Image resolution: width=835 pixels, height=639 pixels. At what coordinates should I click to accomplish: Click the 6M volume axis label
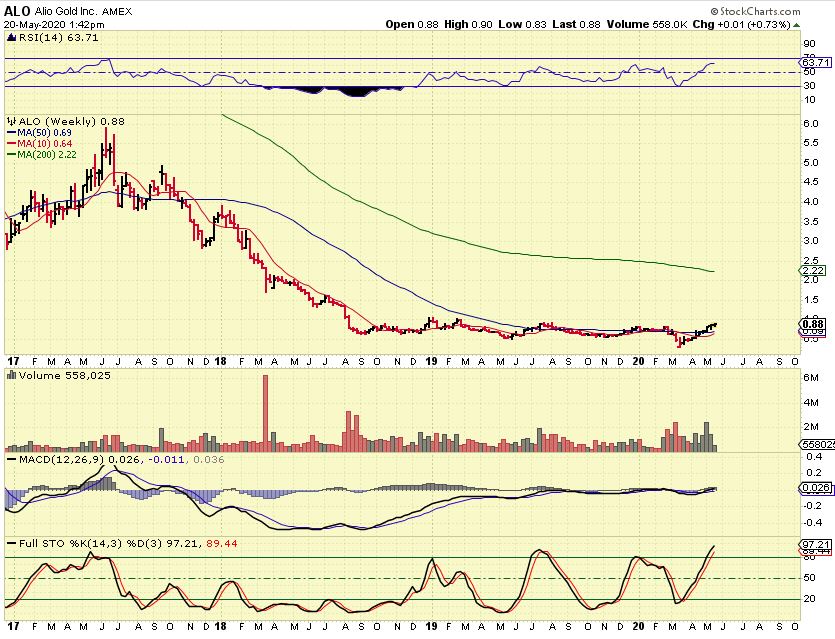click(x=811, y=378)
